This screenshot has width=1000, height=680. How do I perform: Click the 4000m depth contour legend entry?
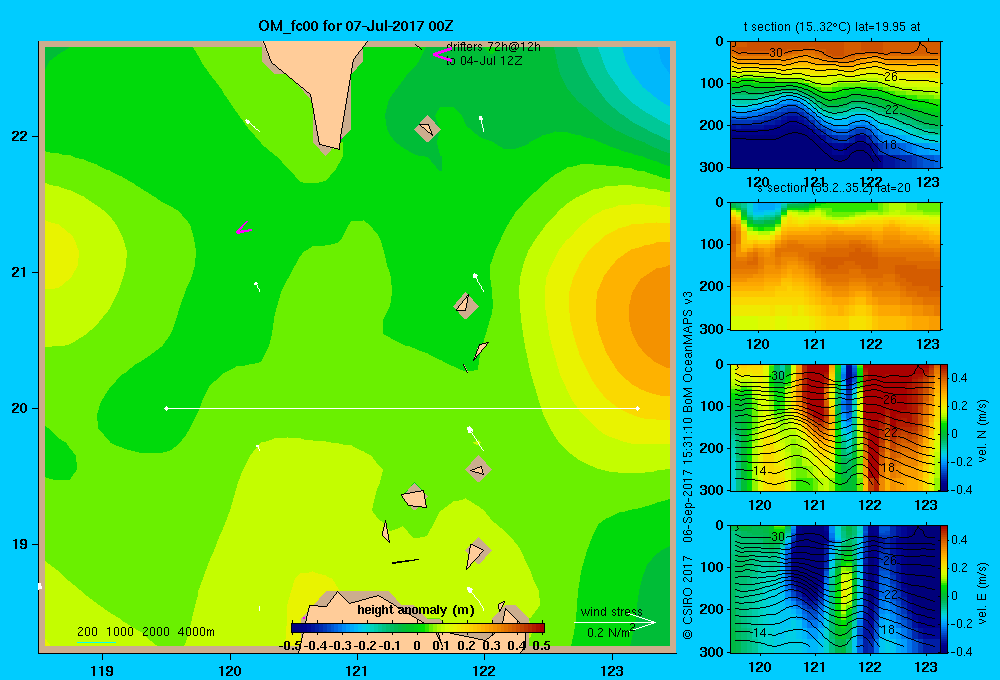[196, 632]
